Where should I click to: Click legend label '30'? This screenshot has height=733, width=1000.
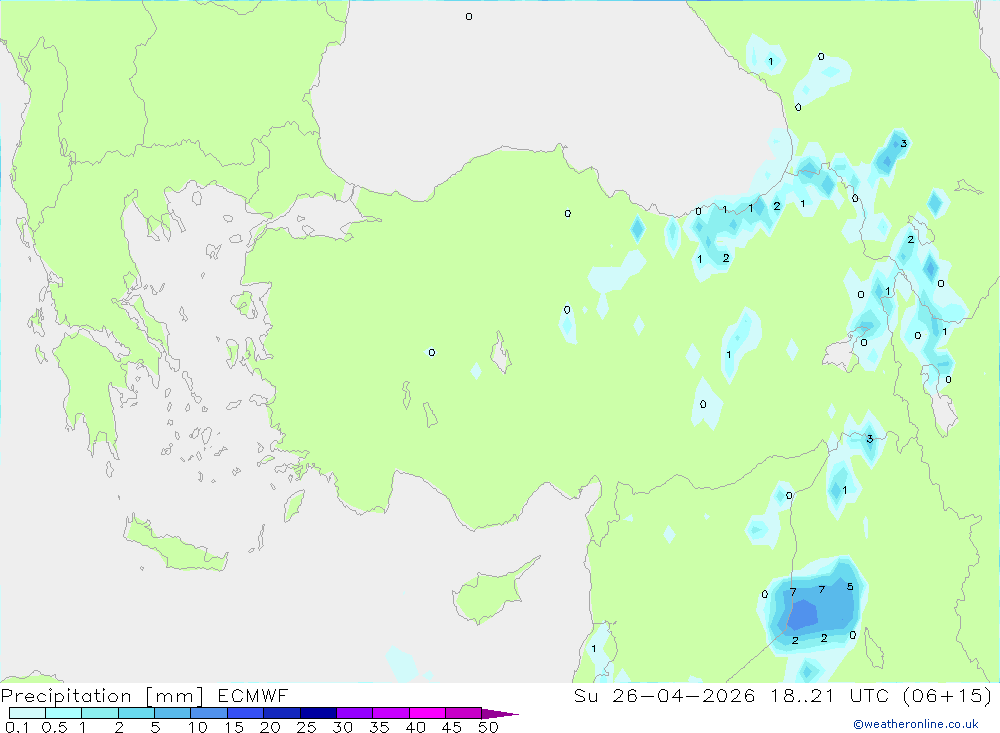(x=342, y=727)
